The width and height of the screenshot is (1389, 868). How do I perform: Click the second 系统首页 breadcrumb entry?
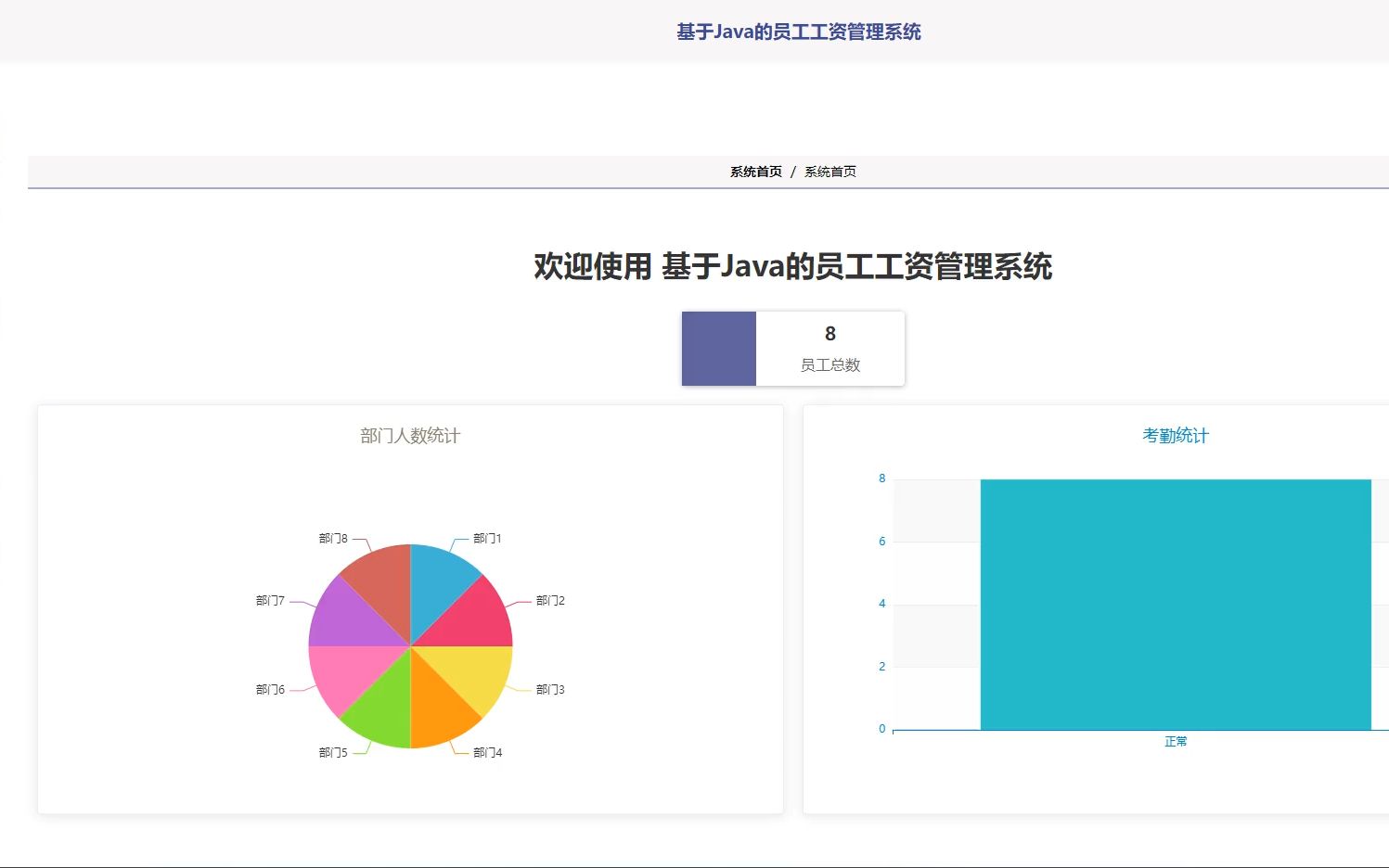coord(830,171)
